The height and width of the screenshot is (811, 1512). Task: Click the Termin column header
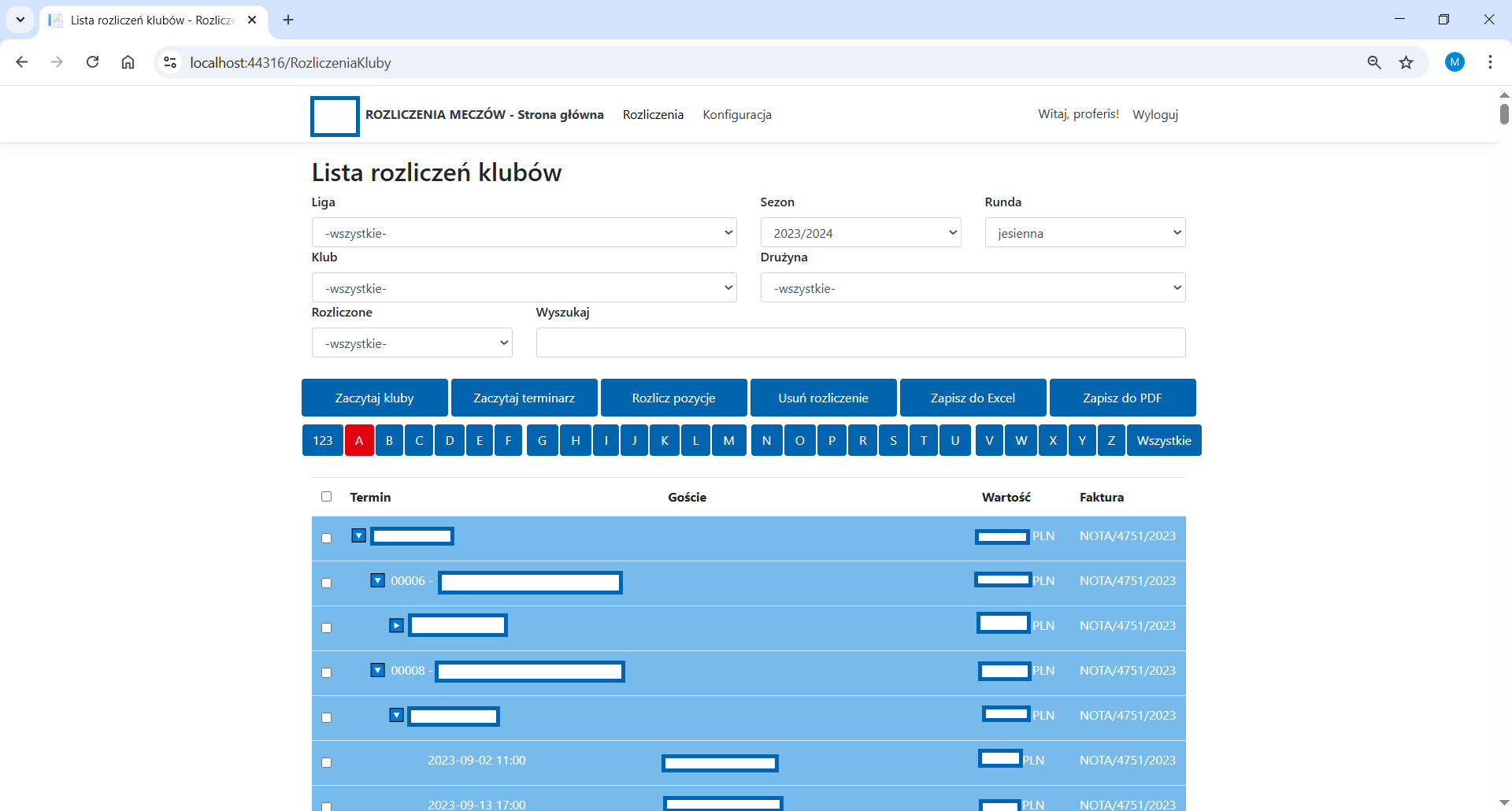coord(370,497)
